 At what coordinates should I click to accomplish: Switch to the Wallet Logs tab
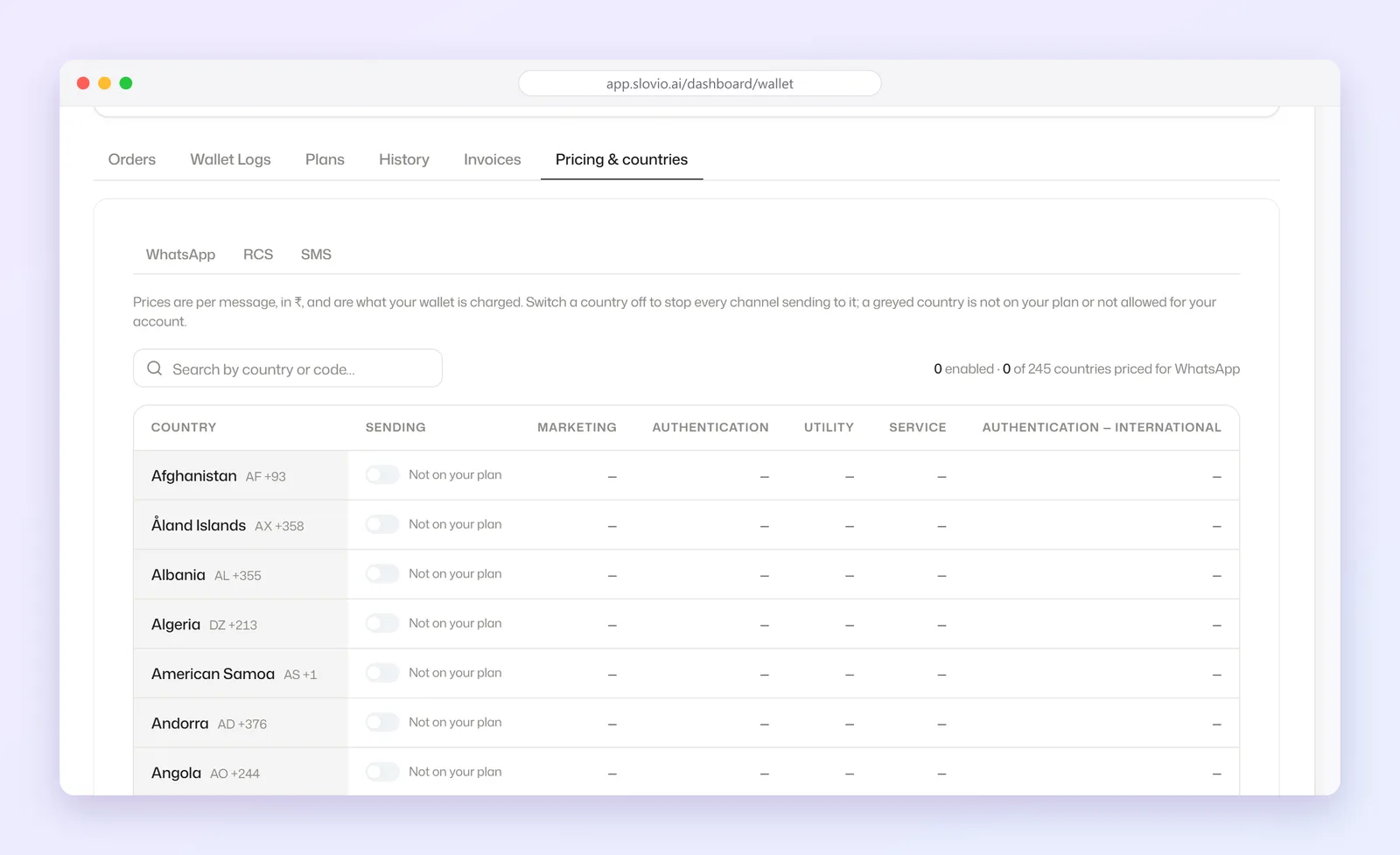230,159
